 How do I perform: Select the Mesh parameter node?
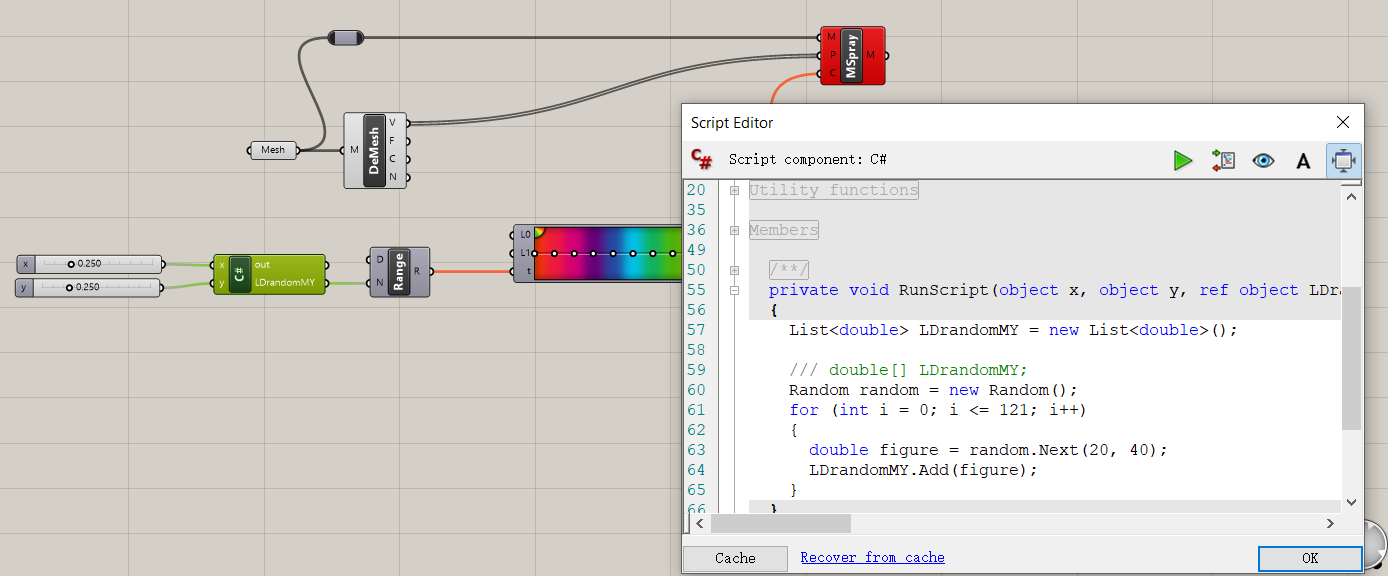273,150
